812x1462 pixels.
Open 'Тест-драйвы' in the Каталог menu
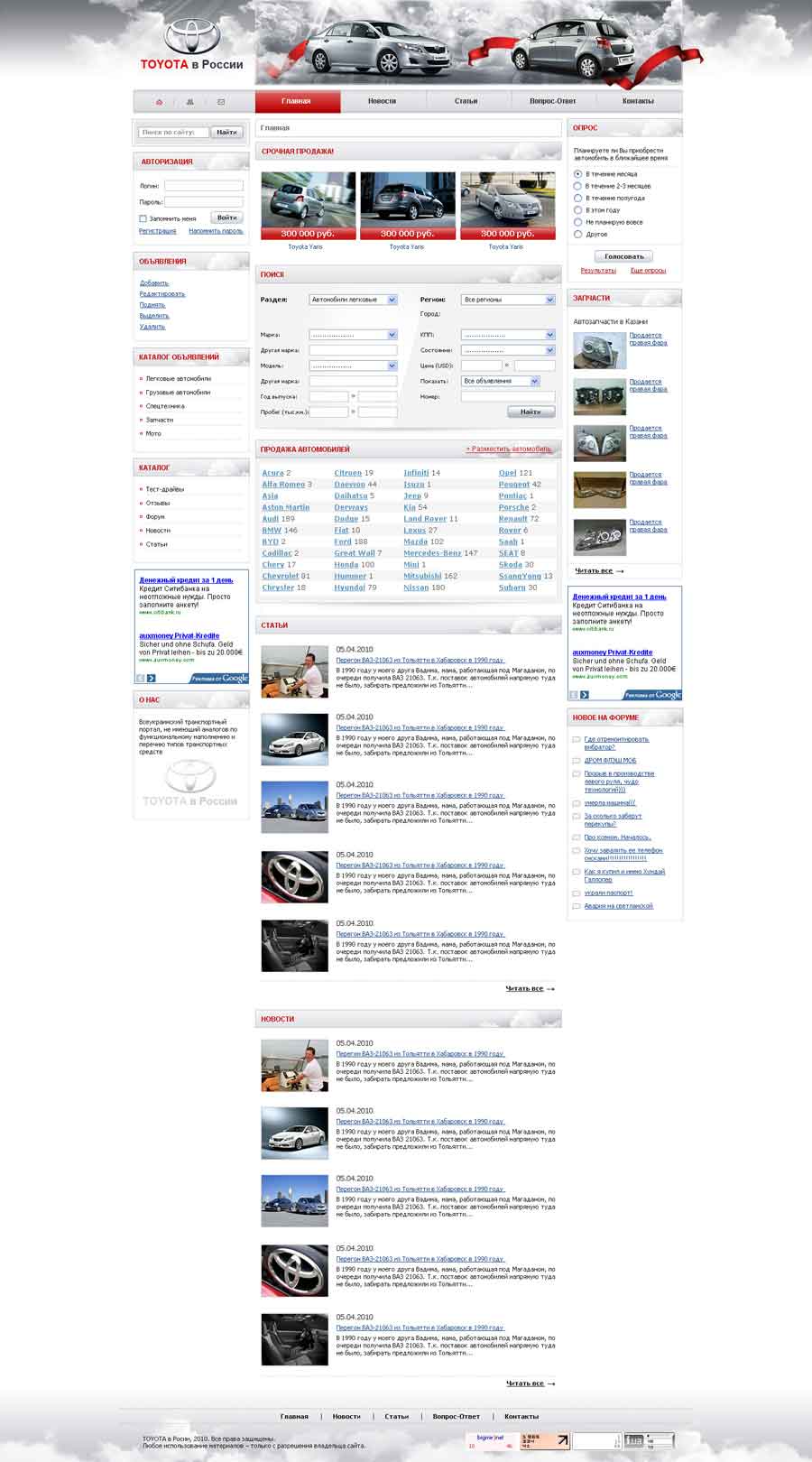(165, 489)
